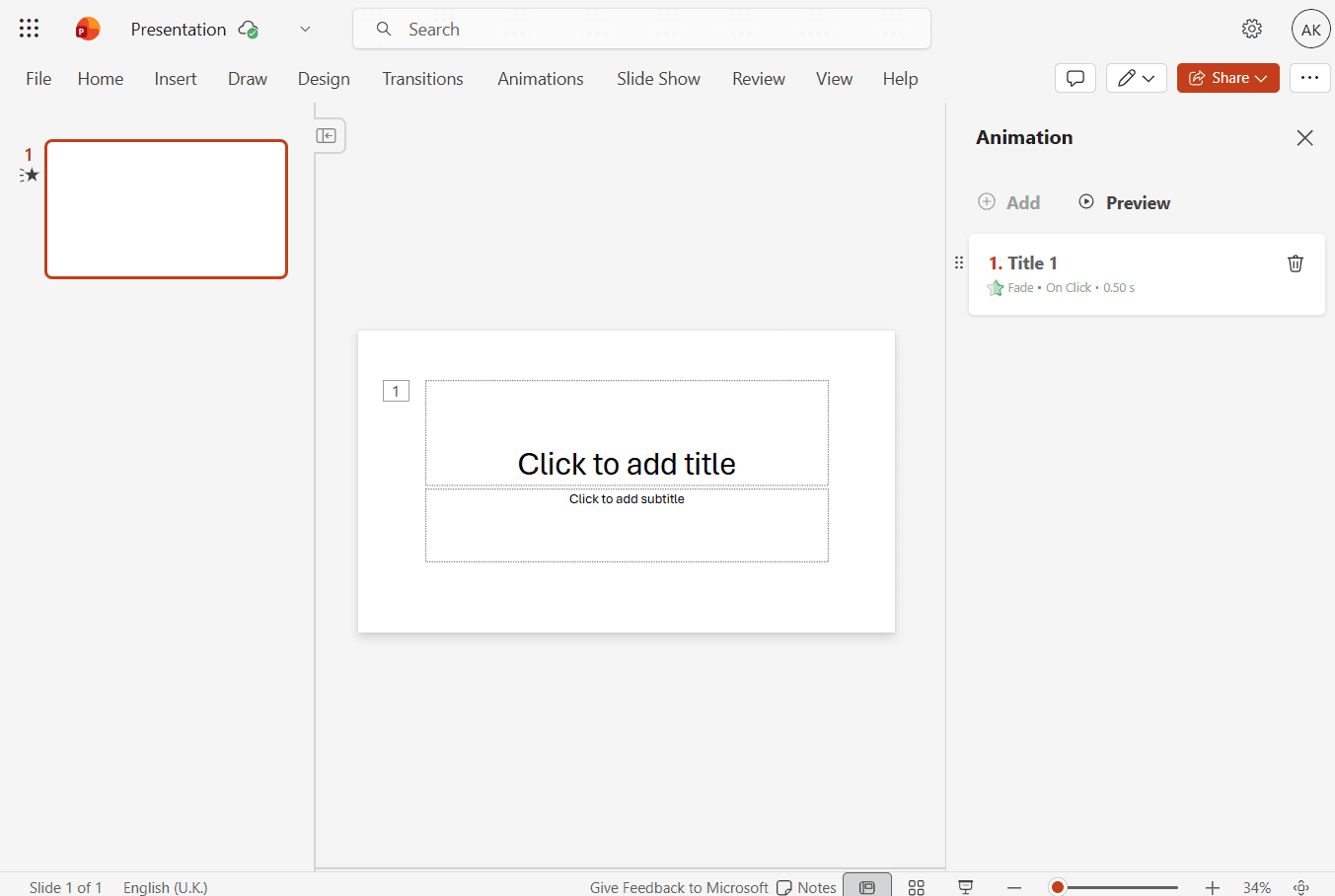Open the Transitions tab
The image size is (1335, 896).
(422, 79)
